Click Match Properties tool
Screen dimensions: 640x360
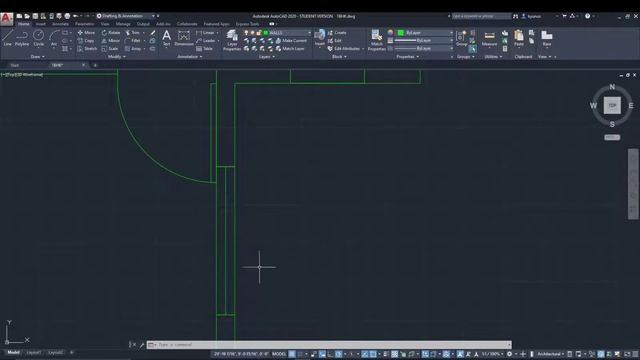click(376, 40)
